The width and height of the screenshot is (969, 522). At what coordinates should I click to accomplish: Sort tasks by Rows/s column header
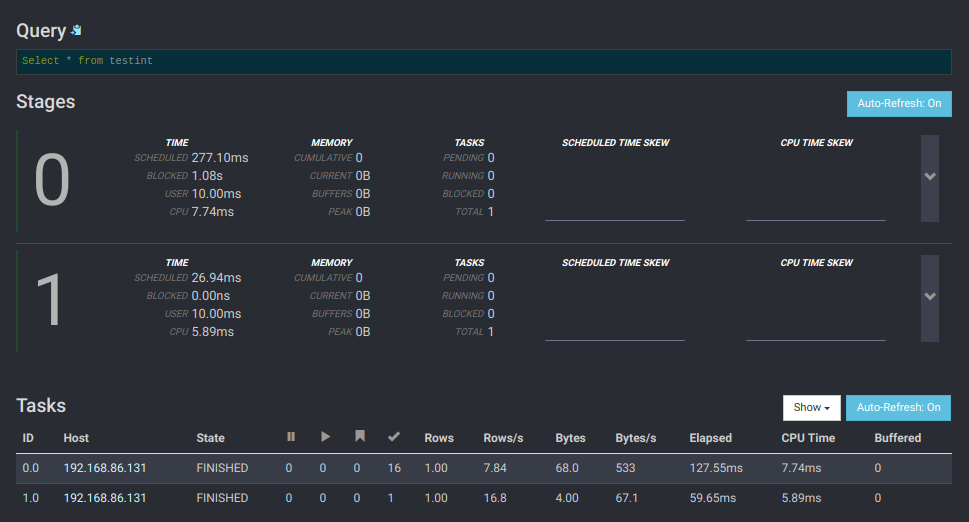[x=503, y=438]
